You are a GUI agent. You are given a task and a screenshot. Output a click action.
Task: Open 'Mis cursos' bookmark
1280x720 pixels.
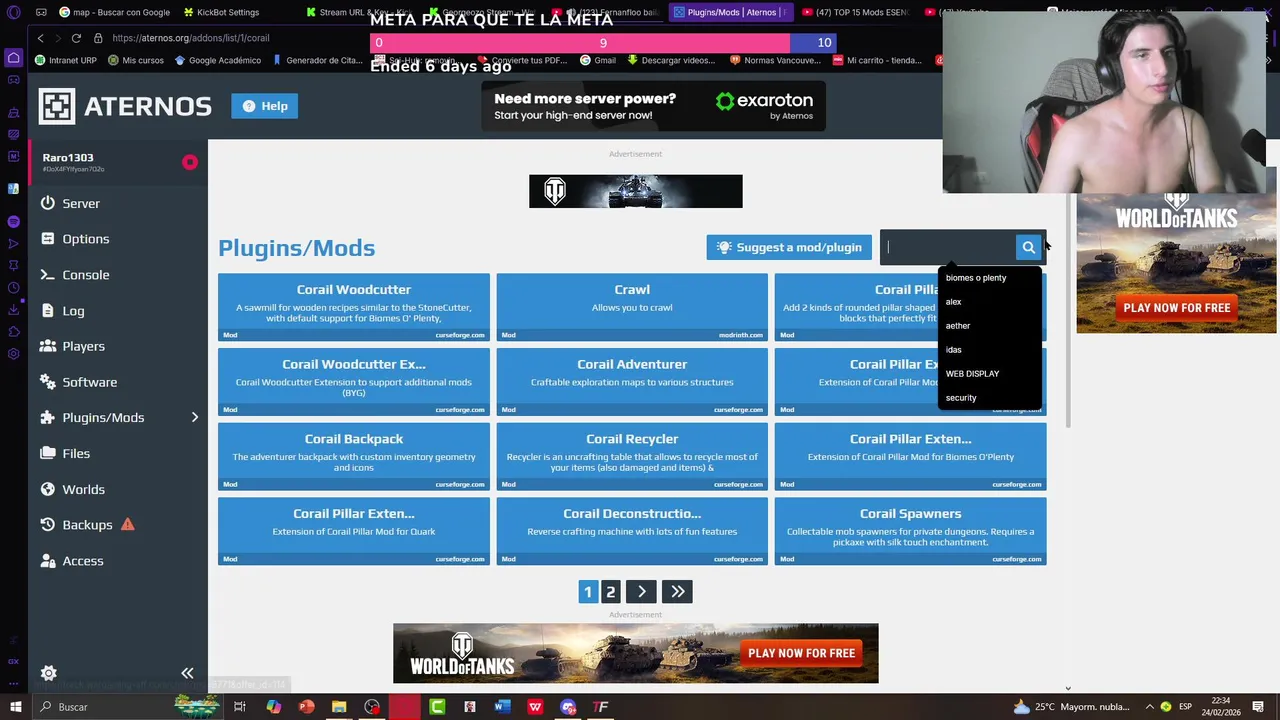[x=136, y=60]
